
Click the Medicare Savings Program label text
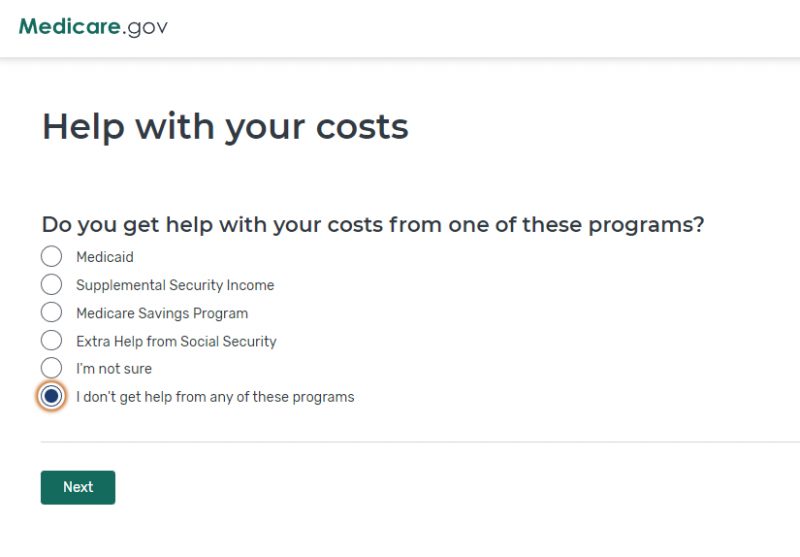tap(162, 313)
